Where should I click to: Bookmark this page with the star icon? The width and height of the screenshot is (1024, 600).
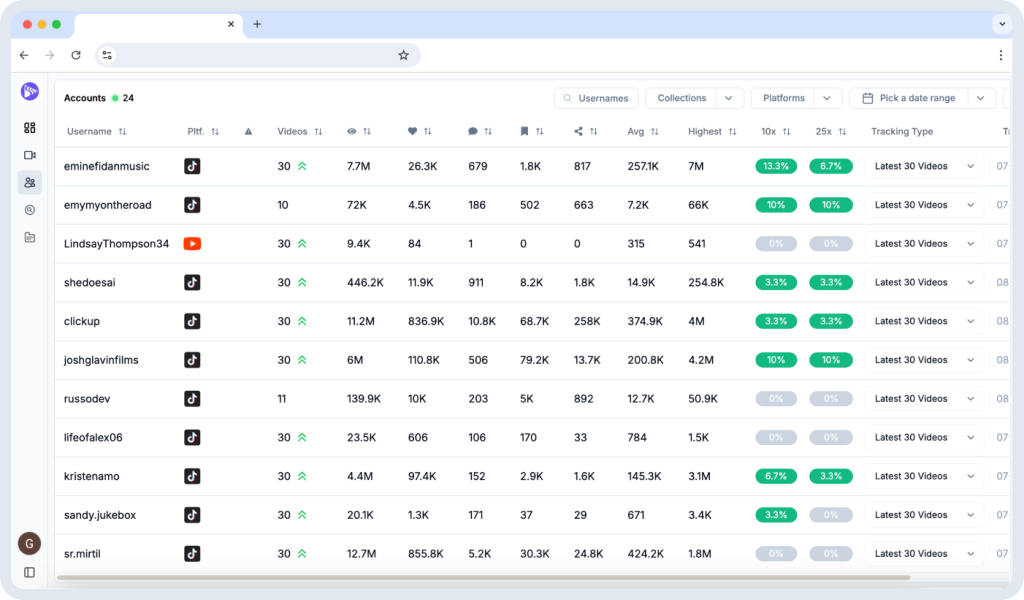coord(403,55)
